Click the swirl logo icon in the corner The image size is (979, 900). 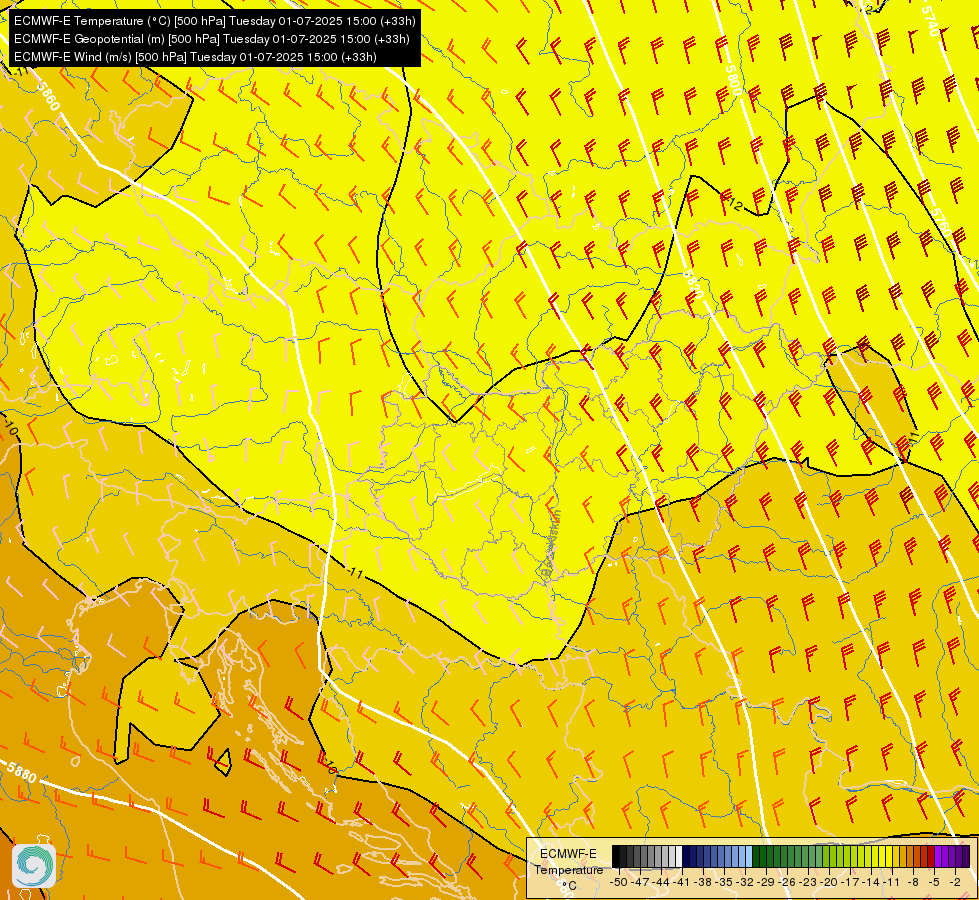click(x=34, y=865)
